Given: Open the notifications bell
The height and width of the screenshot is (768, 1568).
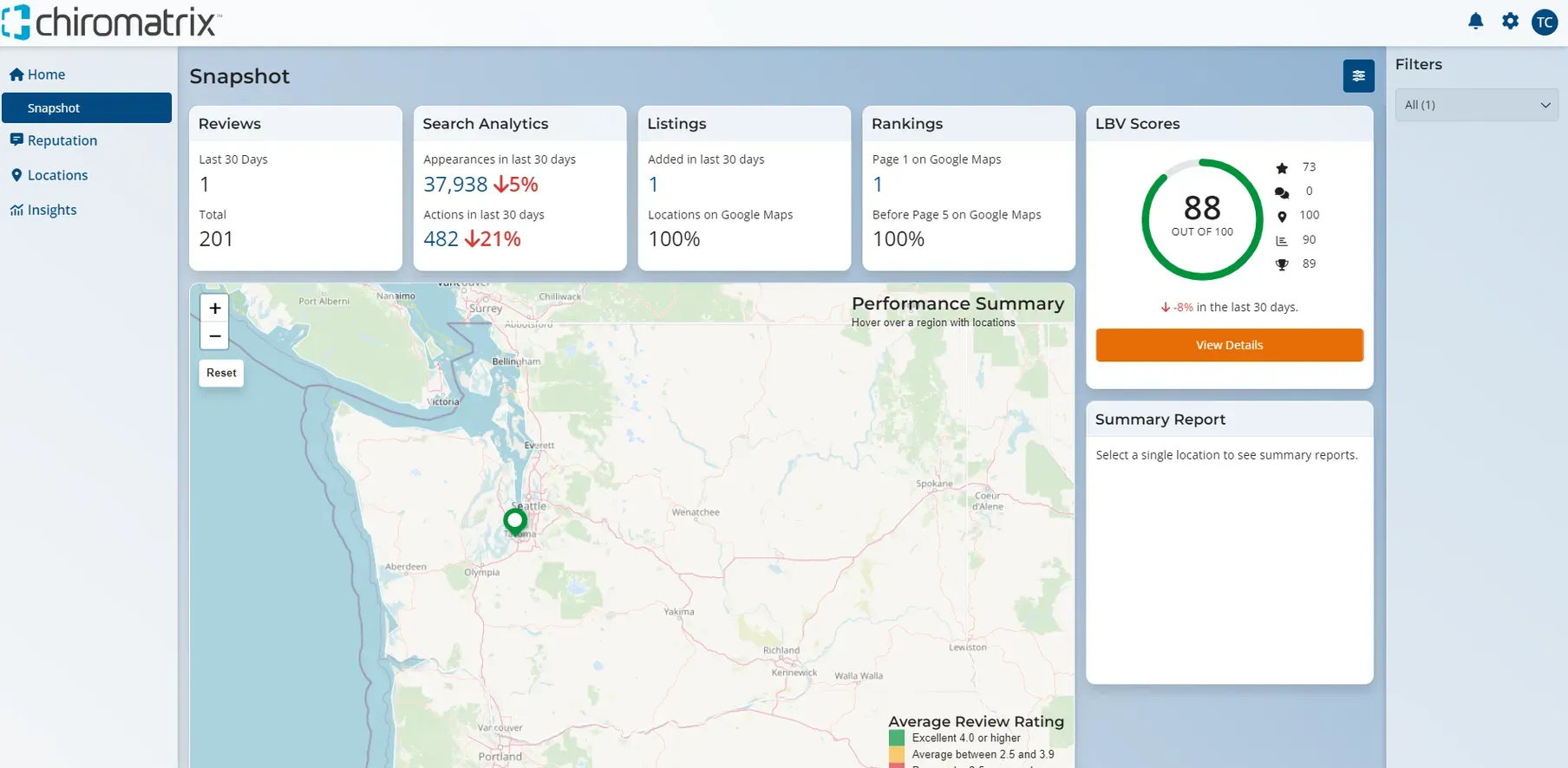Looking at the screenshot, I should point(1475,22).
